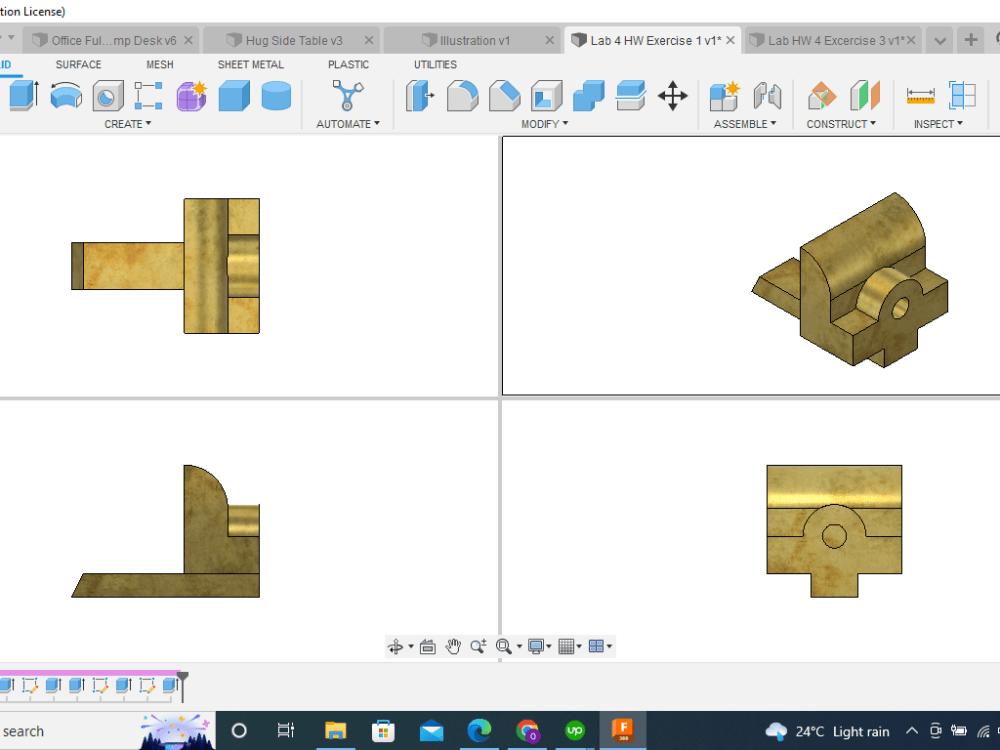This screenshot has width=1000, height=750.
Task: Close the Illustration v1 tab
Action: 550,40
